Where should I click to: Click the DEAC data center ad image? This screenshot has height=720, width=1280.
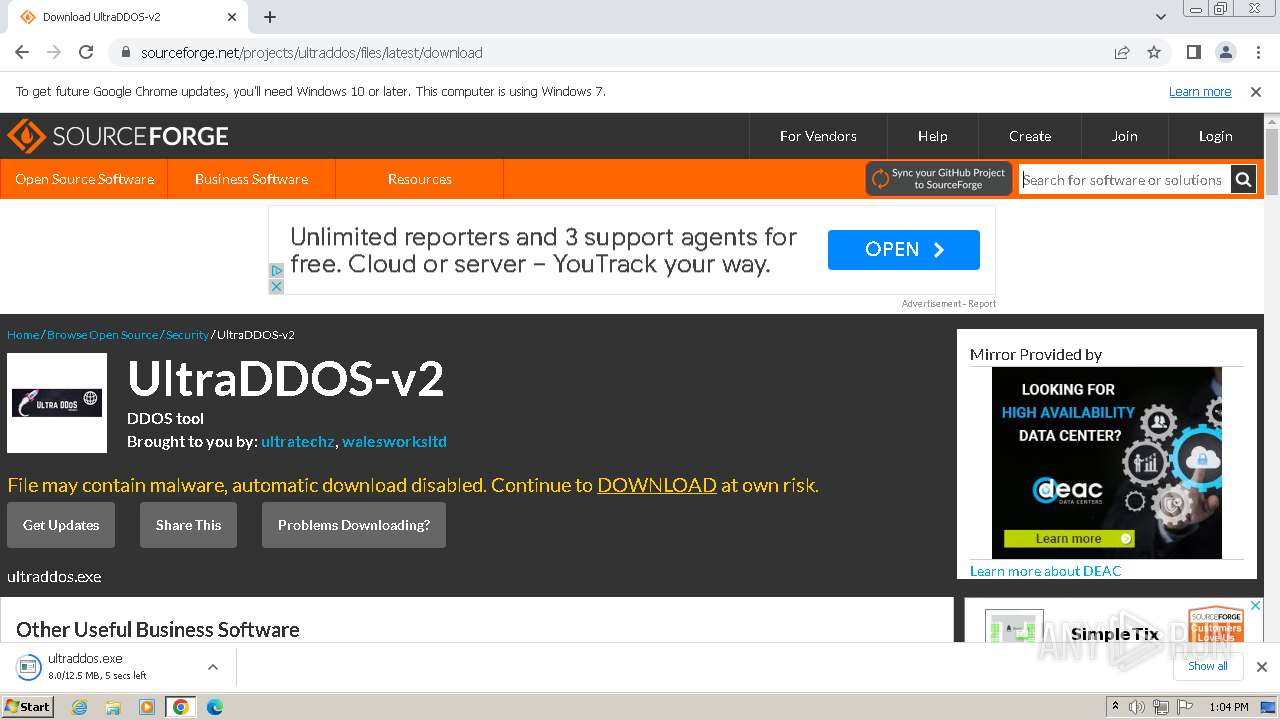(1107, 463)
